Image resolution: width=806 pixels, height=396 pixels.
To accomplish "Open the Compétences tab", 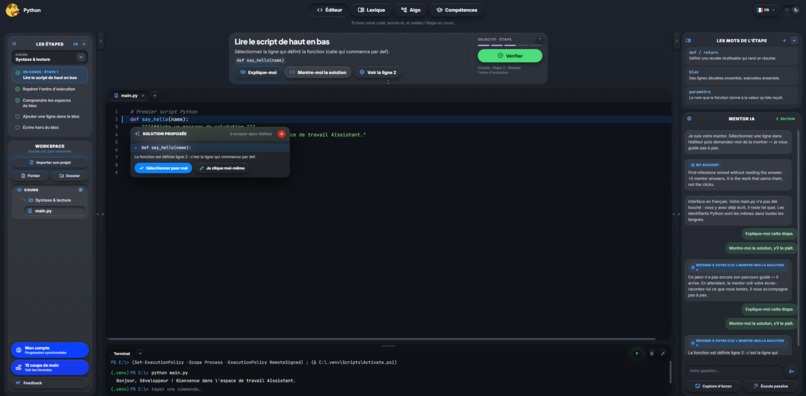I will click(456, 10).
